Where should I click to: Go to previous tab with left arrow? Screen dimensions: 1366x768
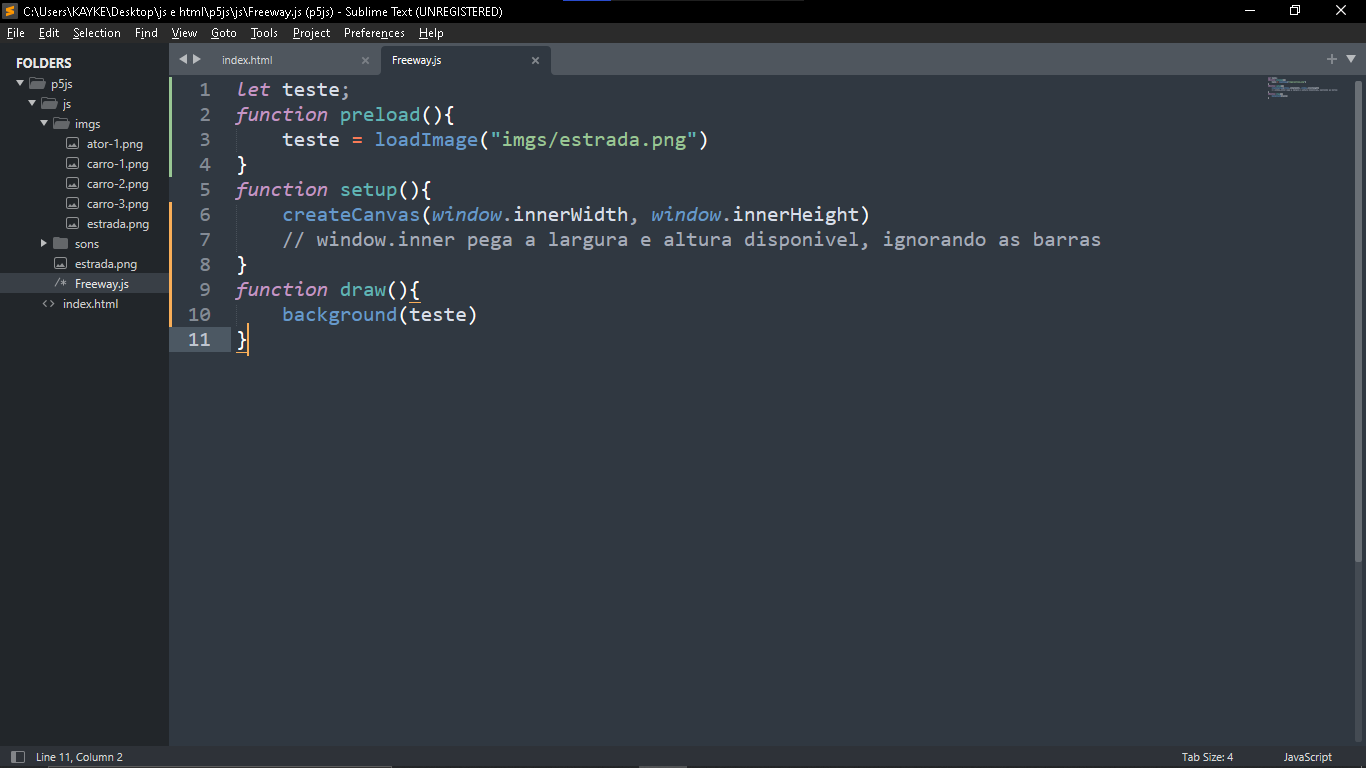click(183, 59)
